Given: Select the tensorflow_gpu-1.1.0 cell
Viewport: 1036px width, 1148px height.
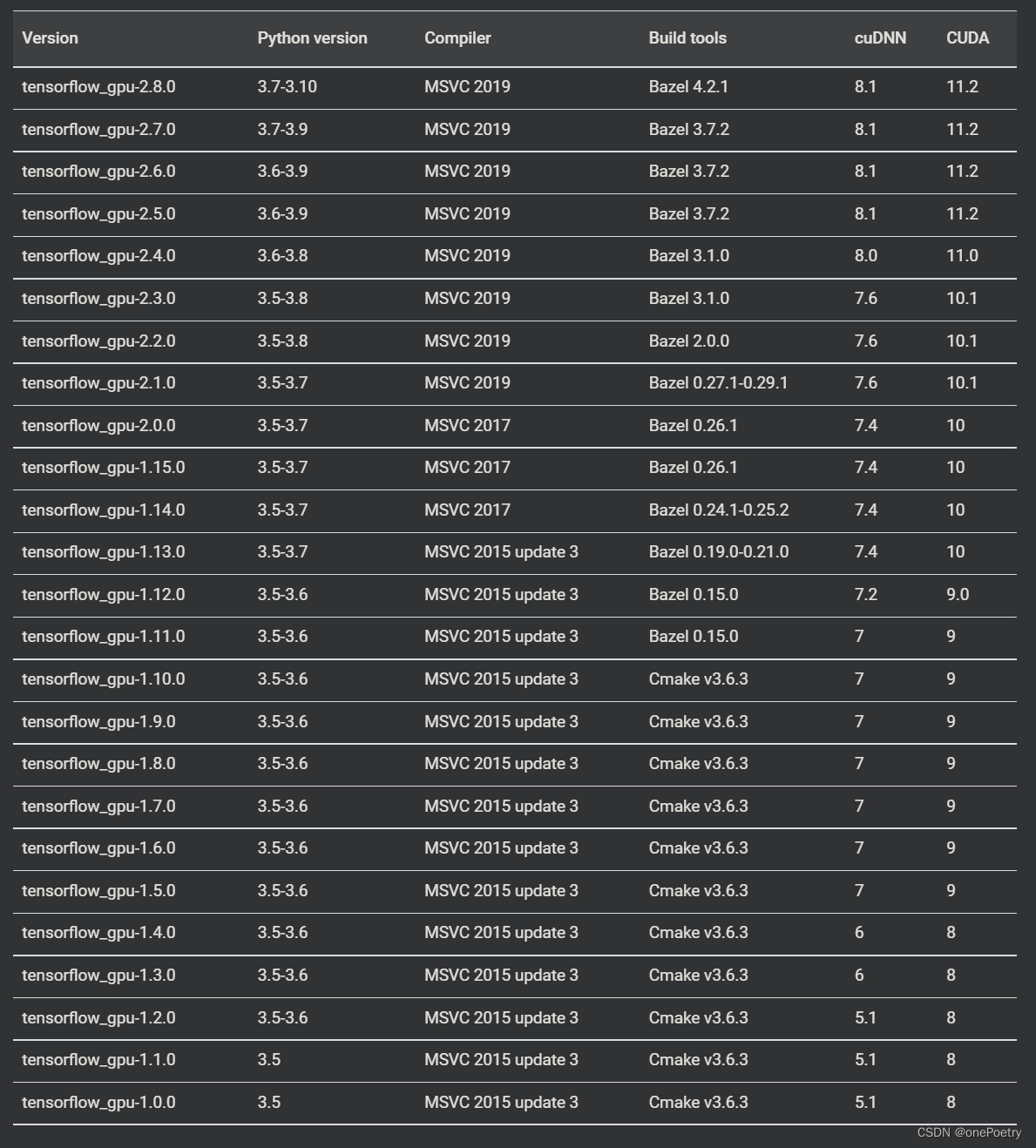Looking at the screenshot, I should [98, 1060].
